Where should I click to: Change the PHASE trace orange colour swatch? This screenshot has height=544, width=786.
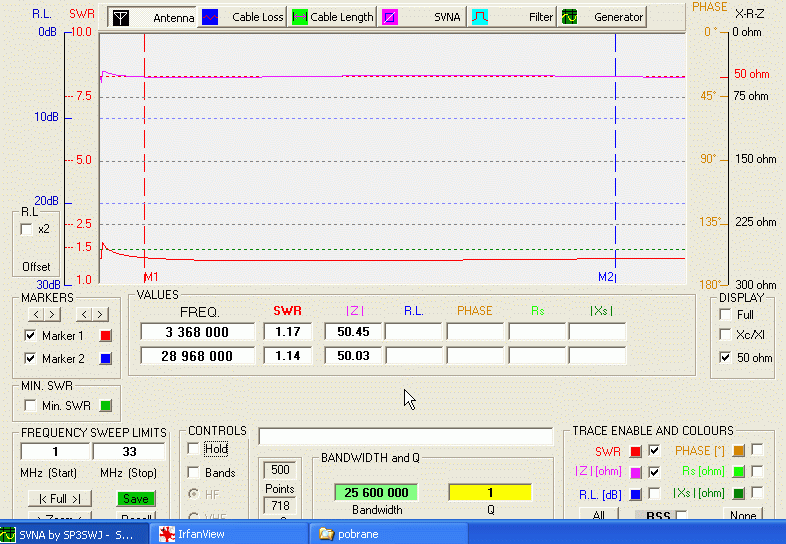[x=739, y=450]
